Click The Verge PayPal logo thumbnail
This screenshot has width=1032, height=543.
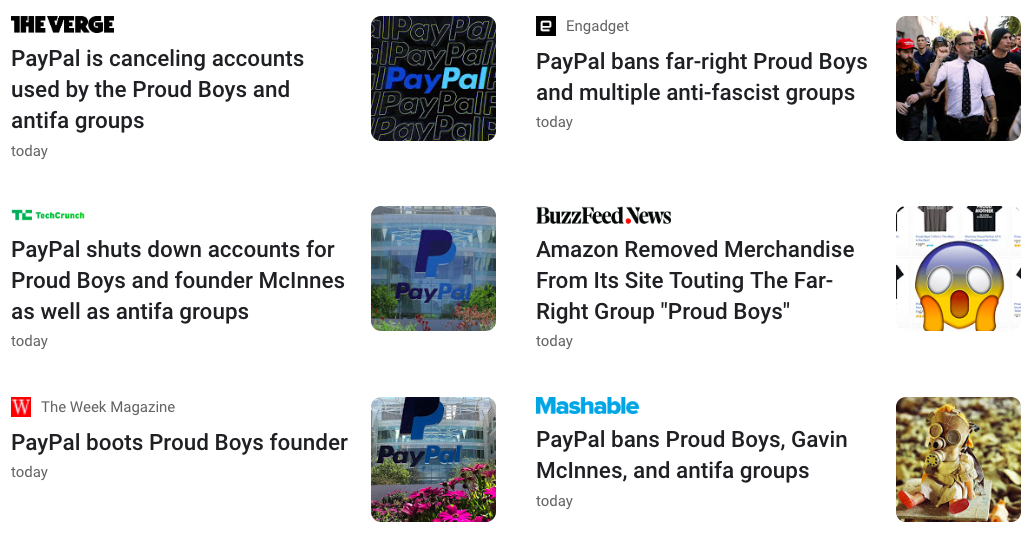tap(433, 78)
